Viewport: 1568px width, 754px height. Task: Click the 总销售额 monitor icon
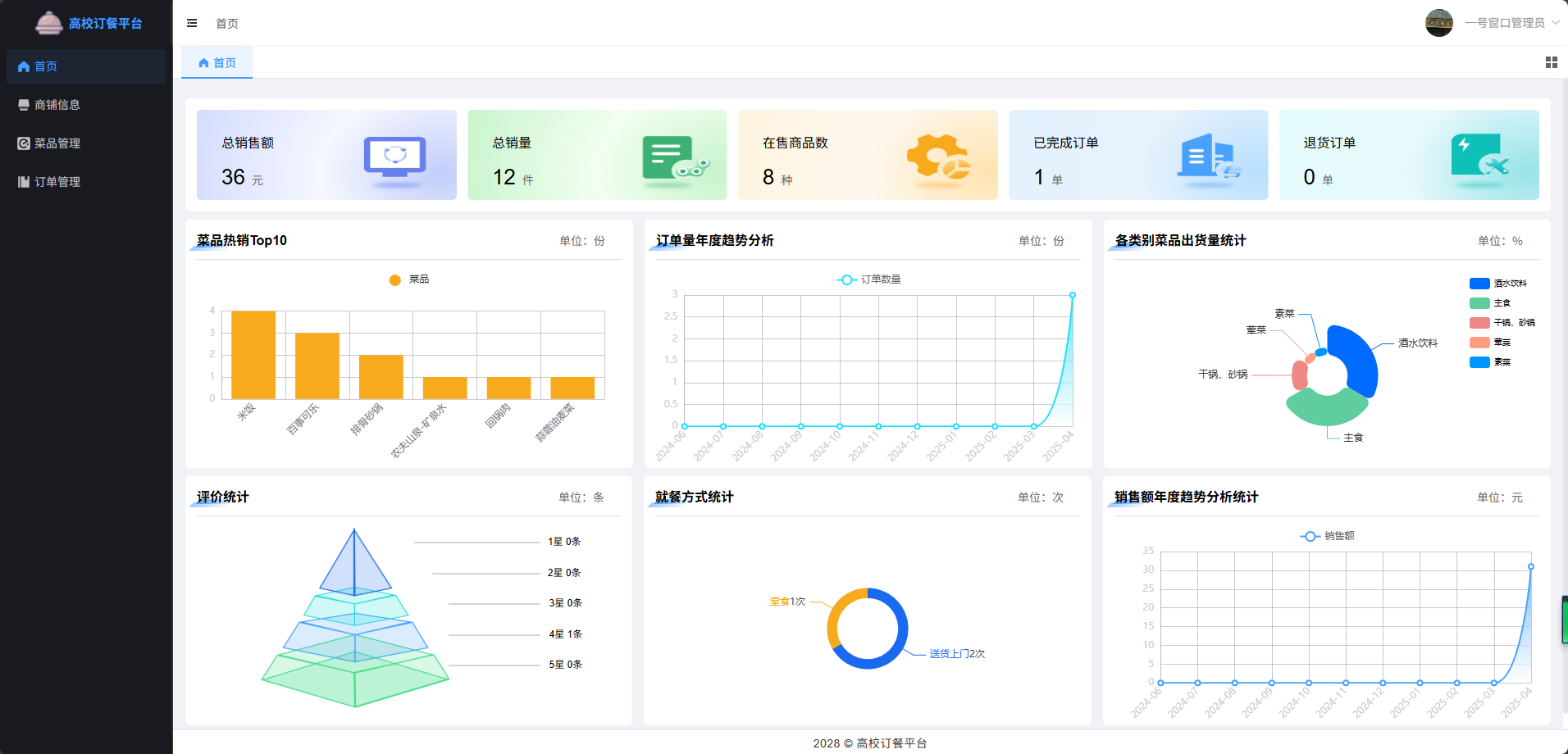pos(395,155)
